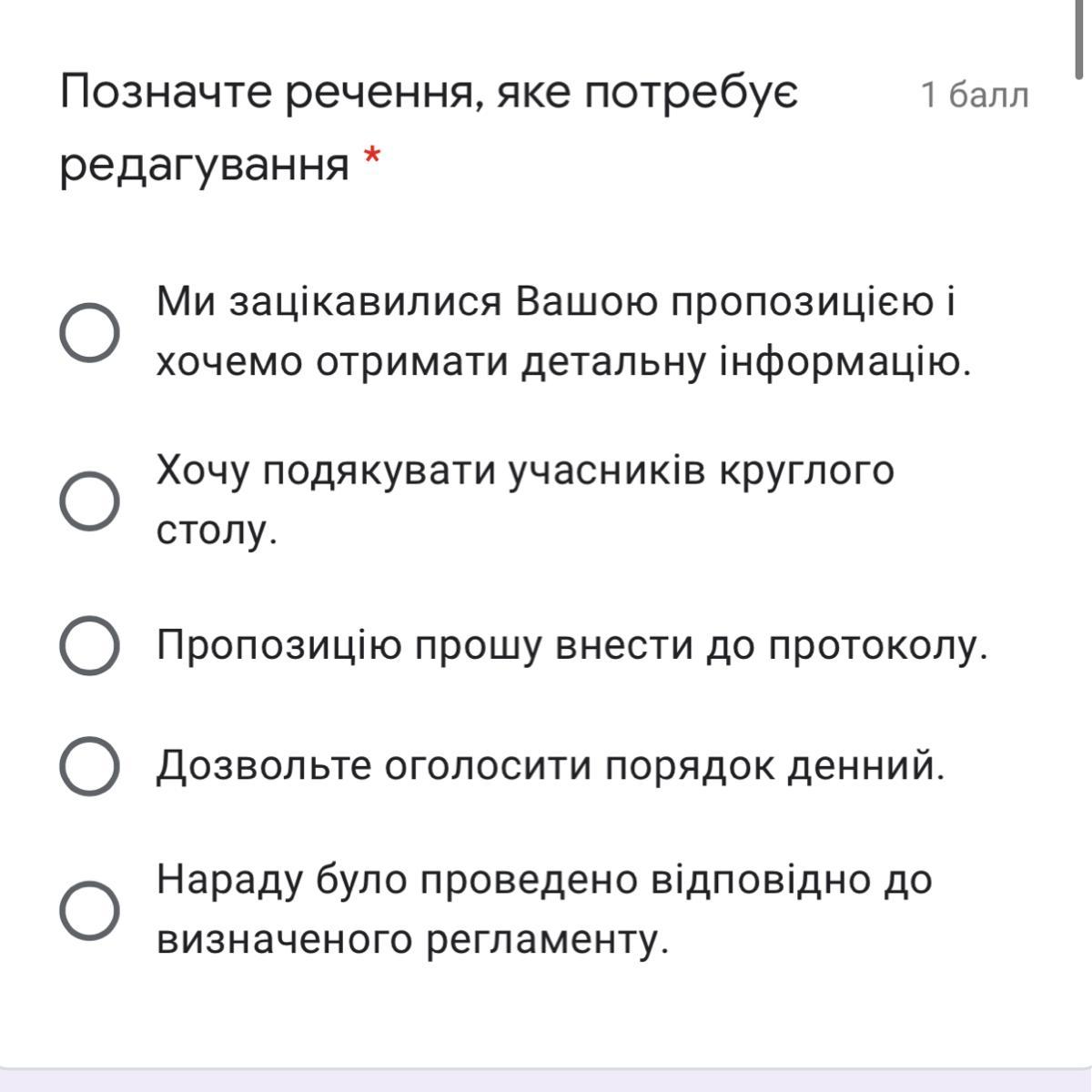Click the text 'Нараду було проведено відповідно до'
This screenshot has width=1092, height=1092.
(544, 880)
